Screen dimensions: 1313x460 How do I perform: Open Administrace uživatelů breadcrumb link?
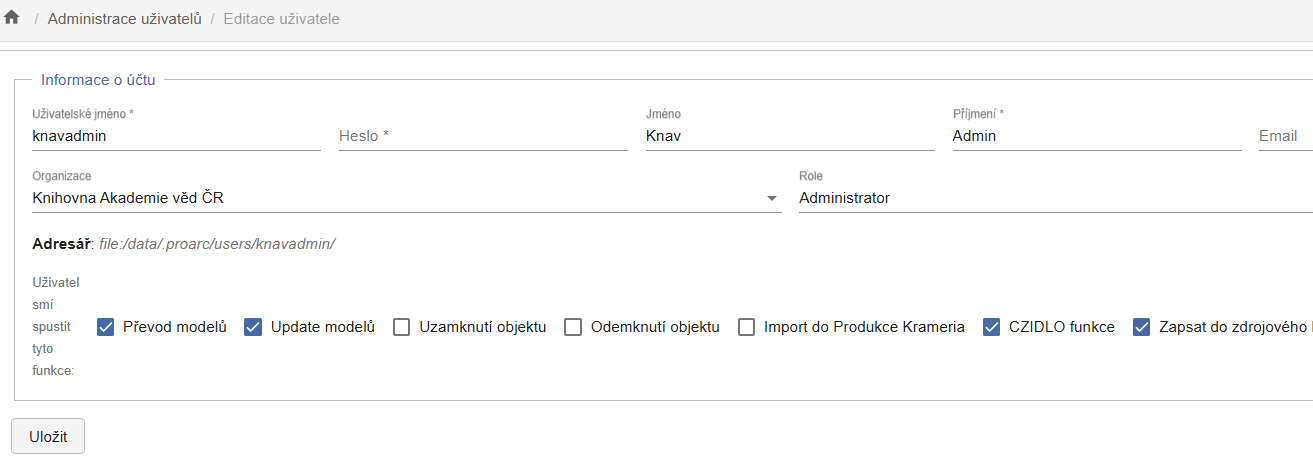pyautogui.click(x=125, y=19)
